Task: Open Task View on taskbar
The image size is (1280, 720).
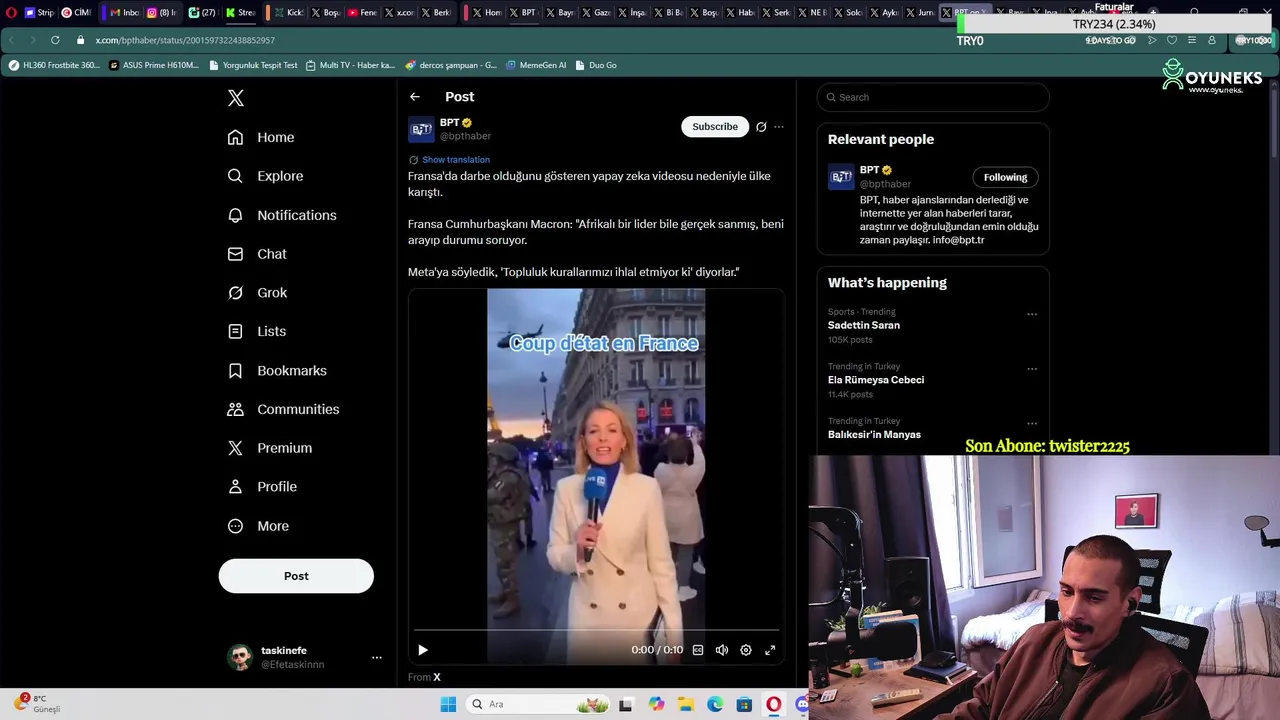Action: click(626, 704)
